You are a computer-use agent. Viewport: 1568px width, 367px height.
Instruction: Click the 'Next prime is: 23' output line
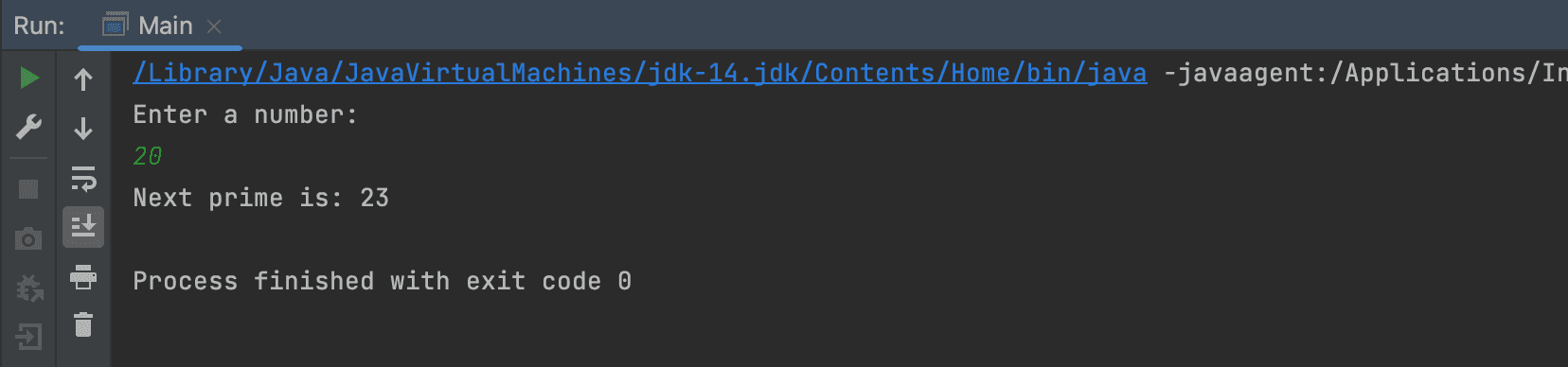[261, 198]
